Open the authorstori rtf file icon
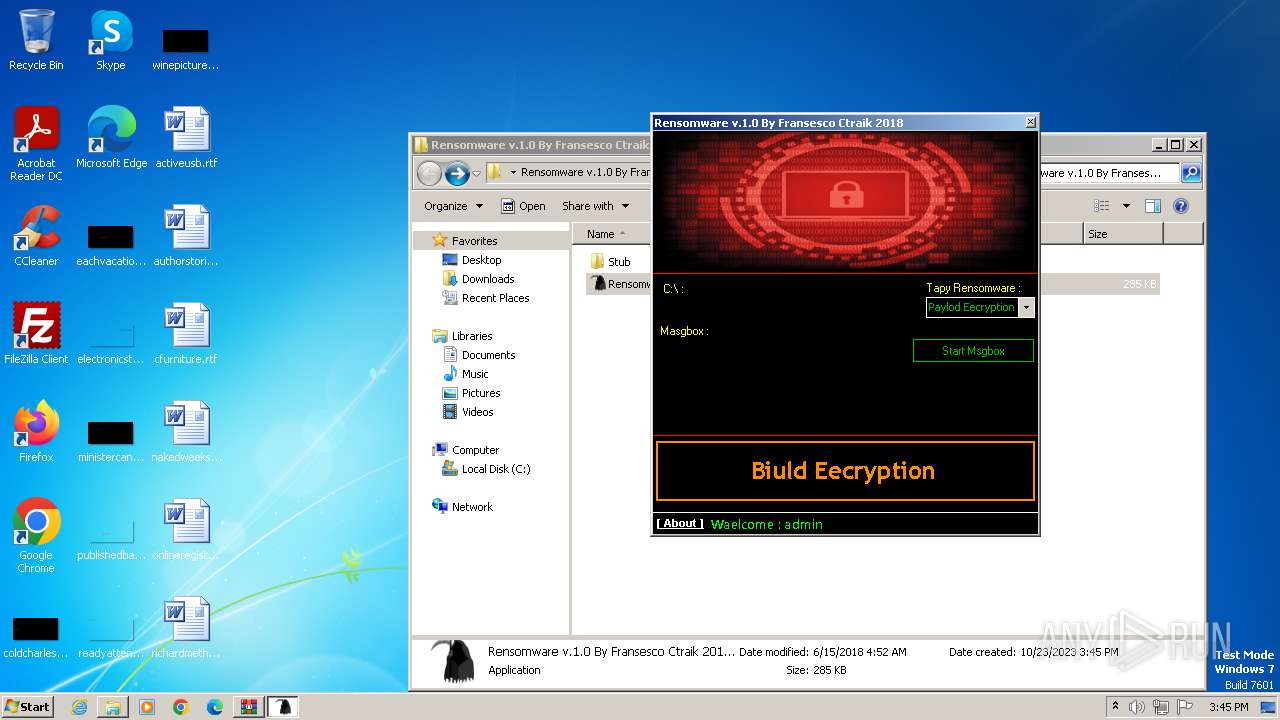The height and width of the screenshot is (720, 1280). click(186, 235)
